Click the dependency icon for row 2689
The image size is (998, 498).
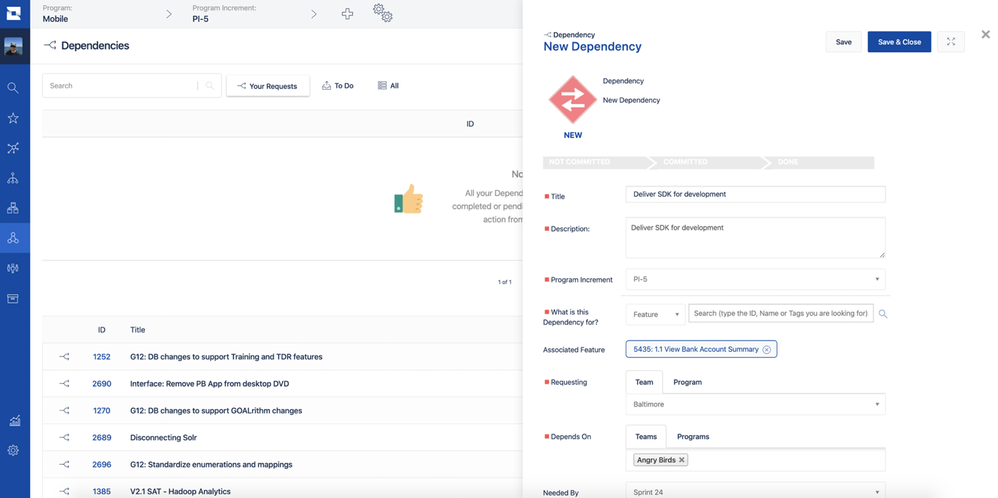coord(64,438)
